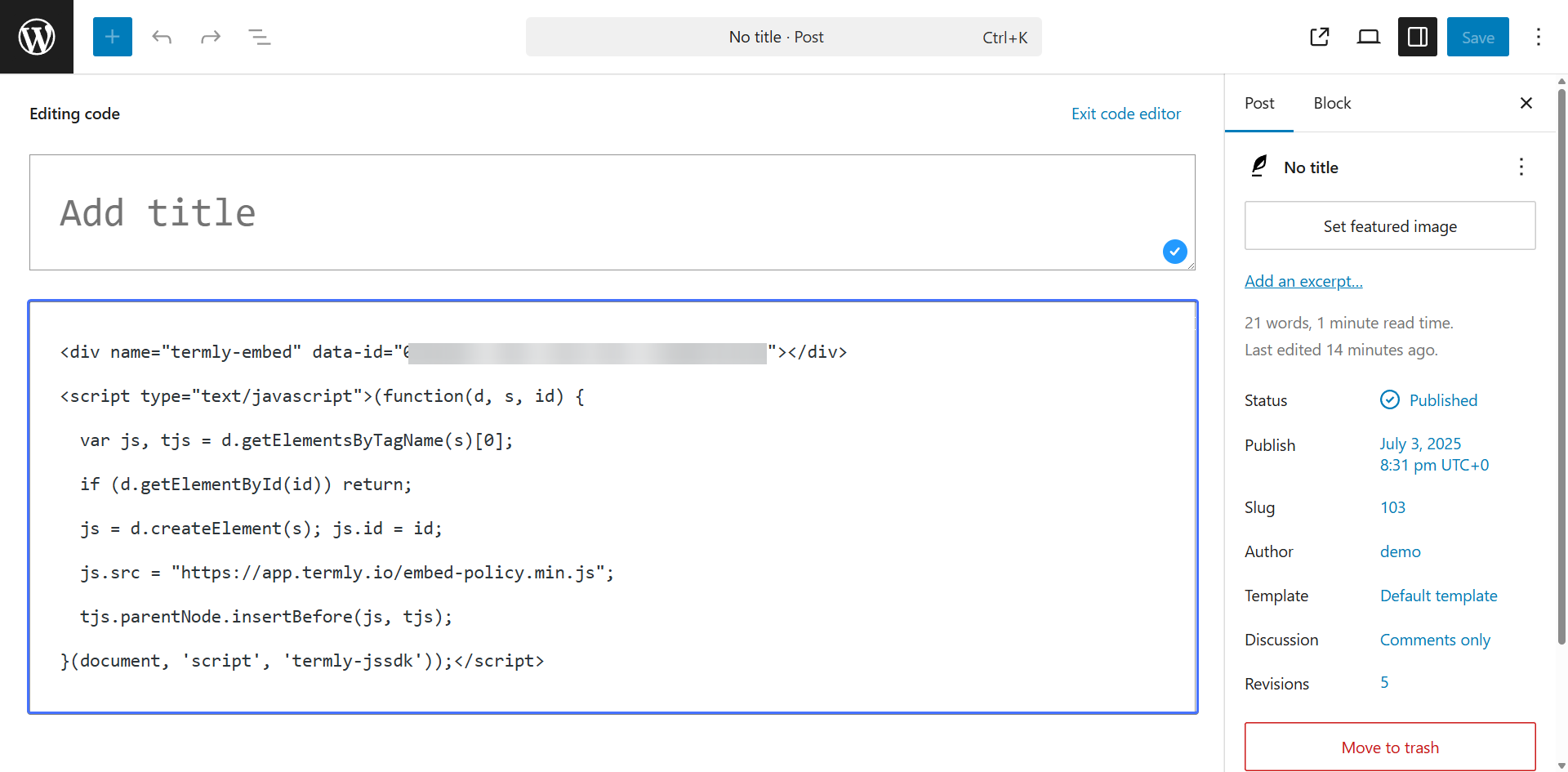Image resolution: width=1568 pixels, height=772 pixels.
Task: Click the feather post icon
Action: point(1259,167)
